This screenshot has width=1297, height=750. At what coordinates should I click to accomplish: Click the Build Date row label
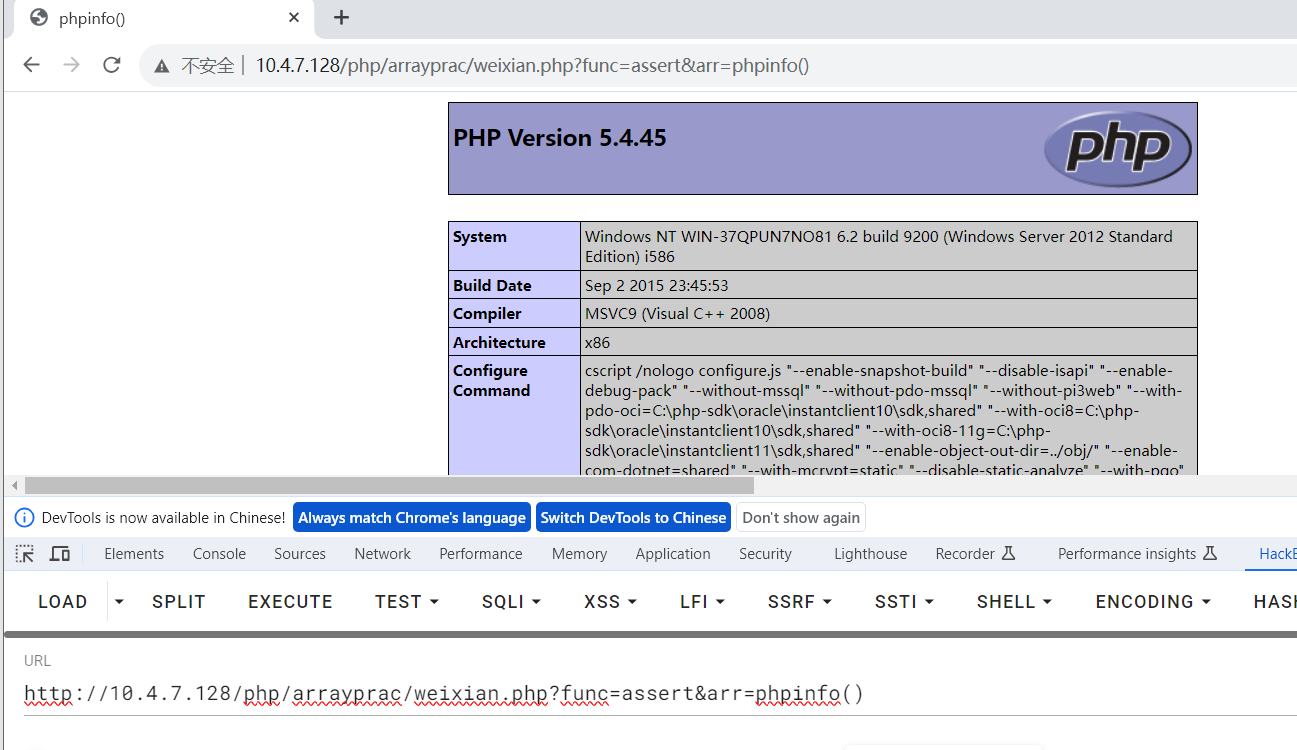pyautogui.click(x=492, y=285)
